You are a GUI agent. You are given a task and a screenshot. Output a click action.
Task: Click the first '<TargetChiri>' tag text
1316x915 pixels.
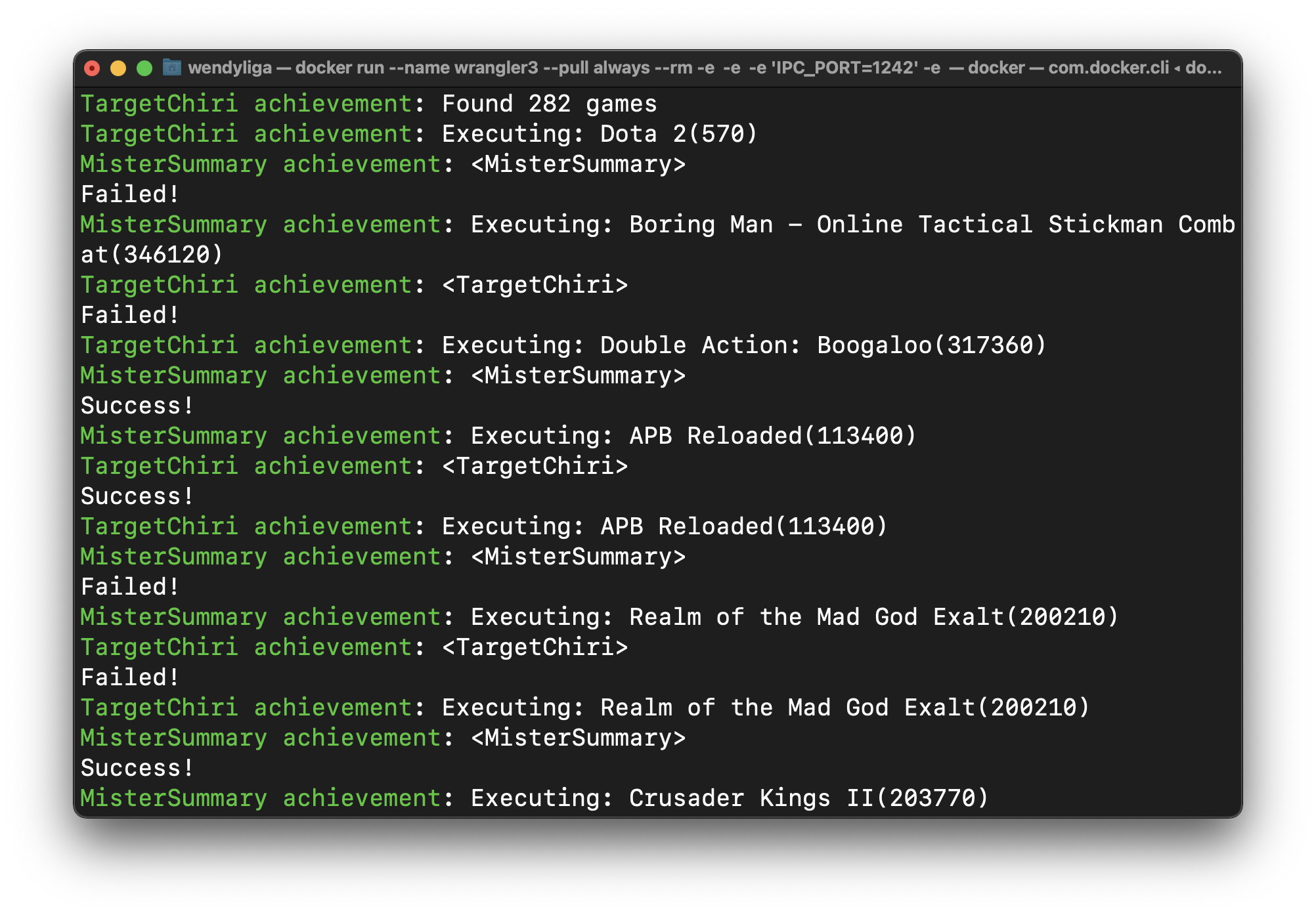[x=535, y=285]
